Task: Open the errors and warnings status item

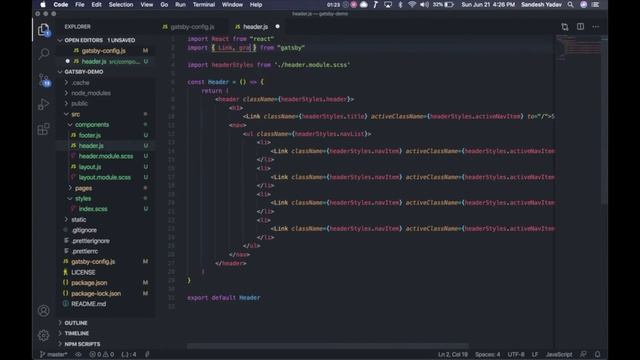Action: click(102, 354)
